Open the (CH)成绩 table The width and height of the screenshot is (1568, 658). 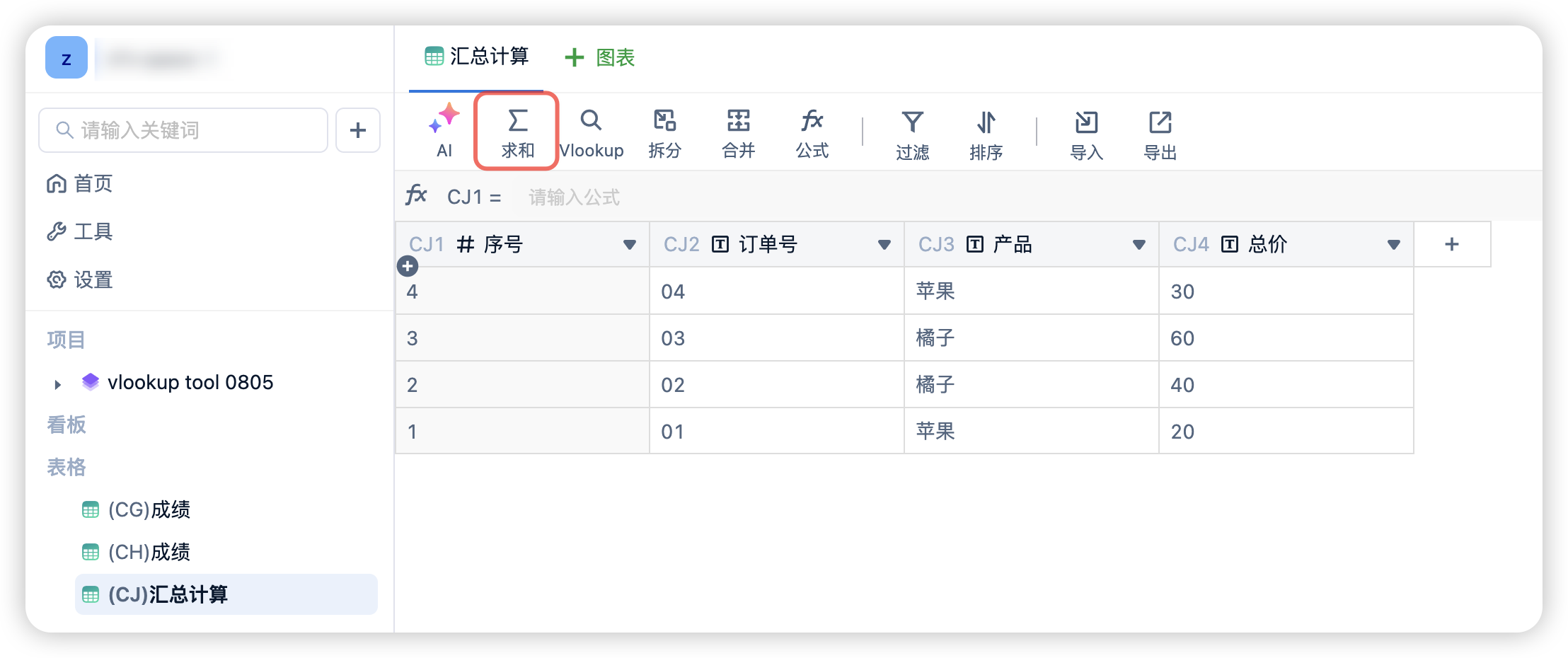136,552
